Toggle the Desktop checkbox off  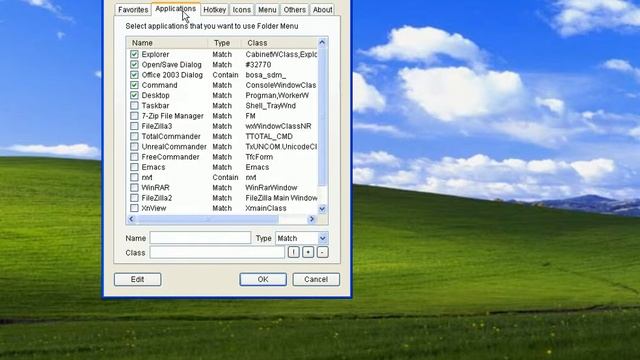point(134,95)
